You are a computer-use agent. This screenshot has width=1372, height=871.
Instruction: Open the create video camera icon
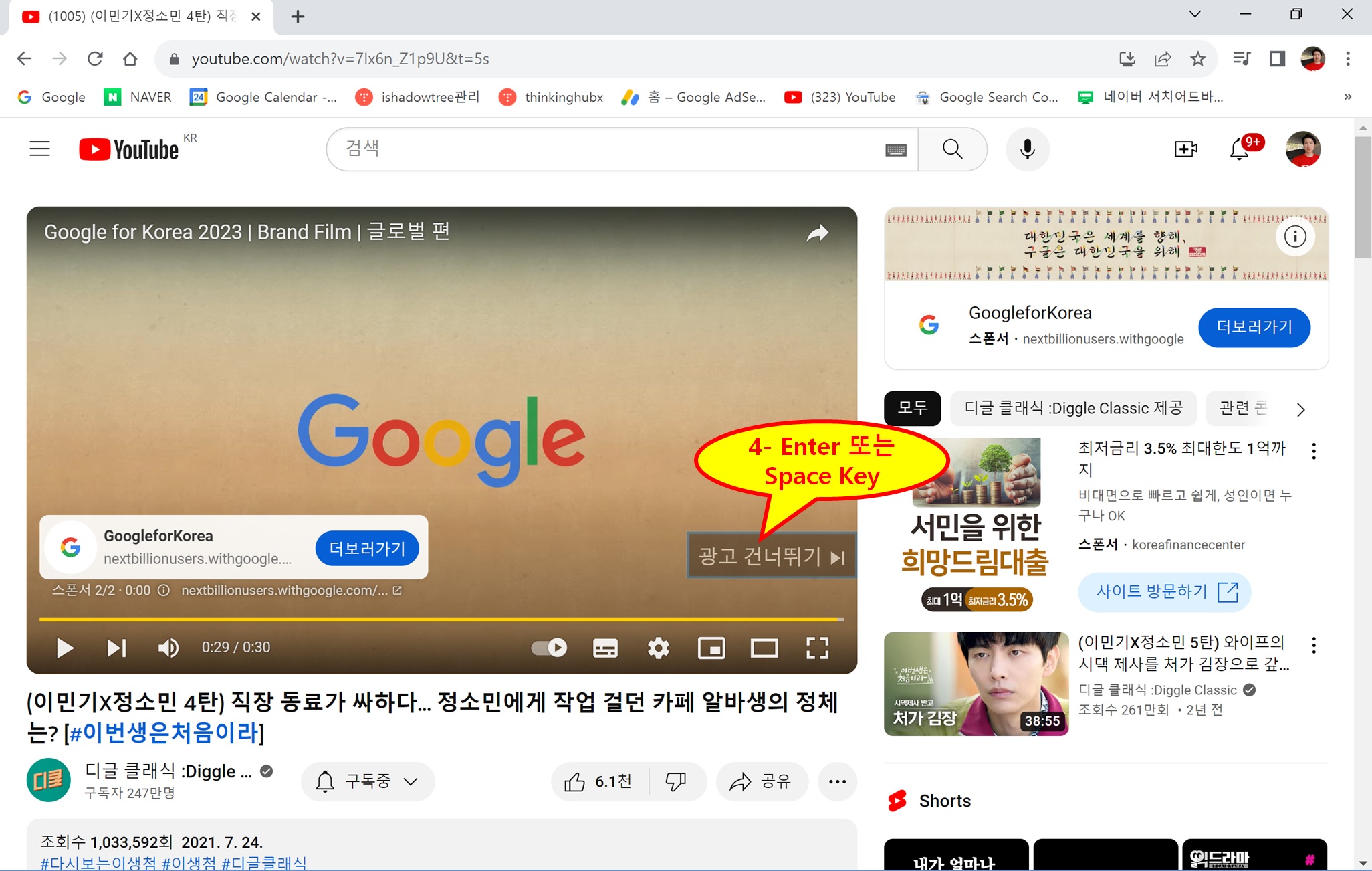(x=1185, y=149)
